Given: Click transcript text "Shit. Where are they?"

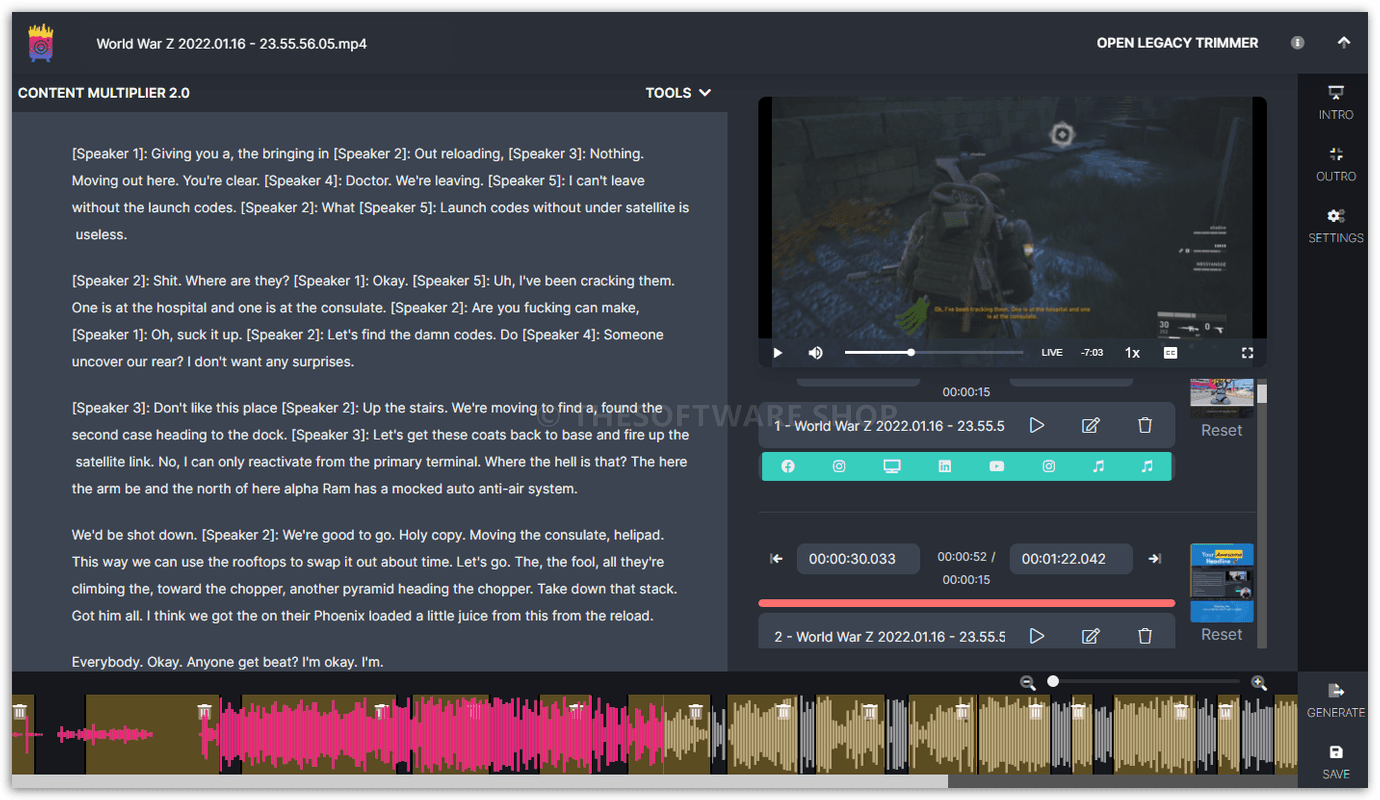Looking at the screenshot, I should [x=221, y=281].
